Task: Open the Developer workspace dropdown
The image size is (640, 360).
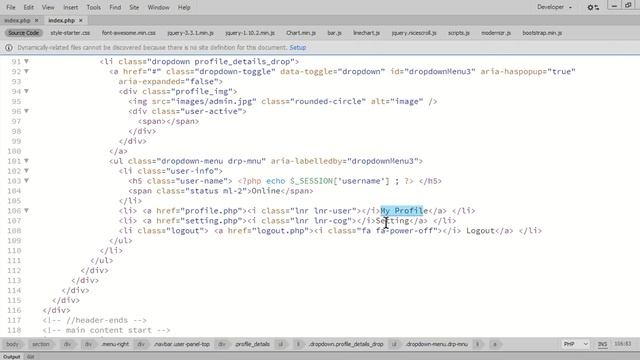Action: tap(554, 7)
